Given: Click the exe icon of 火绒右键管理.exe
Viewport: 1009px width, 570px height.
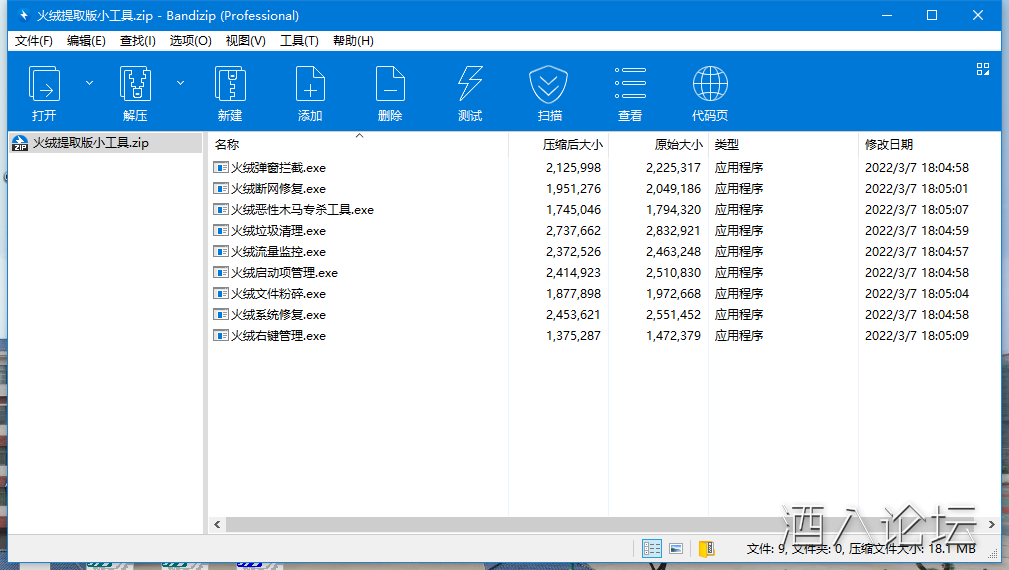Looking at the screenshot, I should pyautogui.click(x=221, y=335).
